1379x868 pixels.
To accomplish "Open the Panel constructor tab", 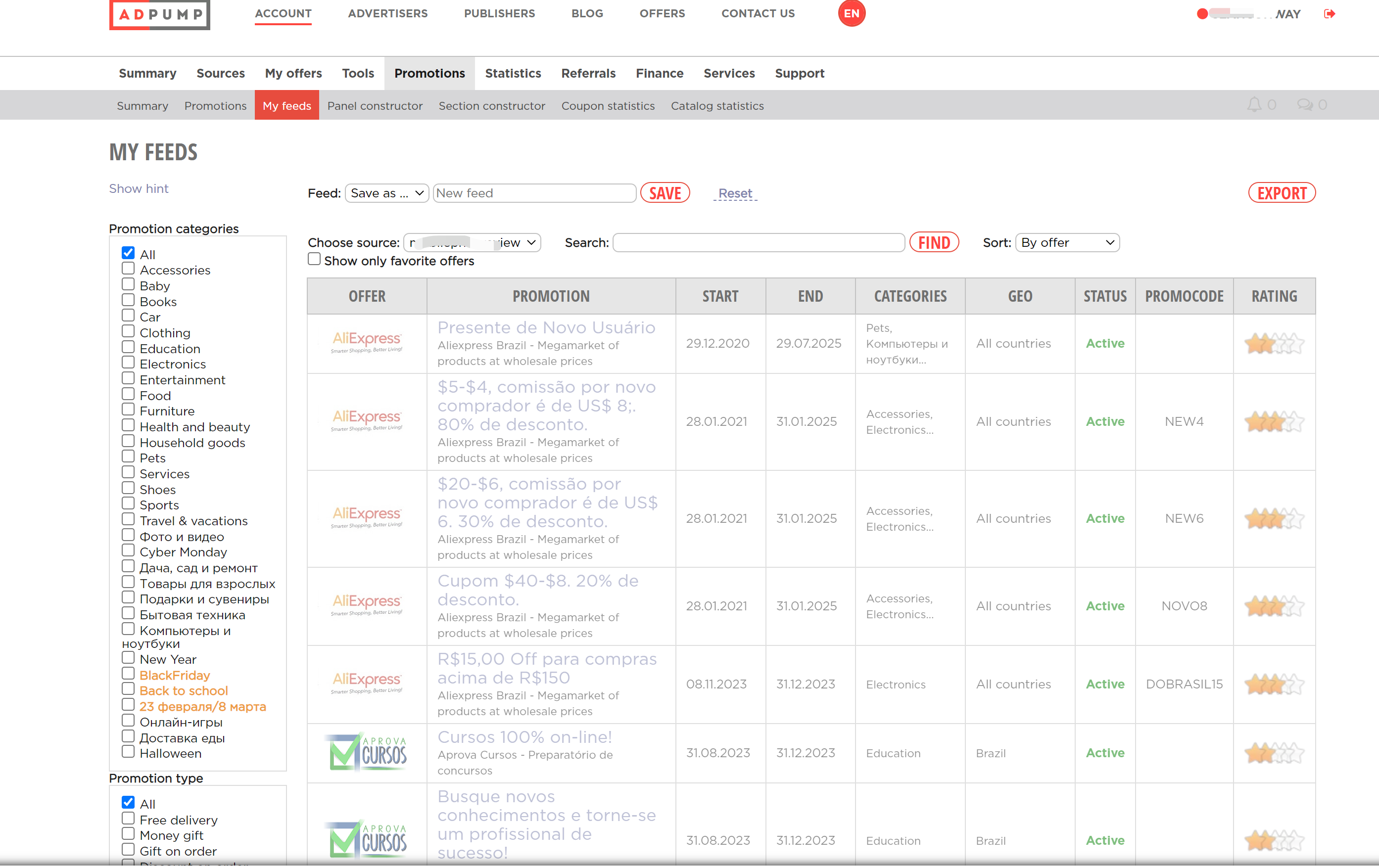I will tap(375, 106).
